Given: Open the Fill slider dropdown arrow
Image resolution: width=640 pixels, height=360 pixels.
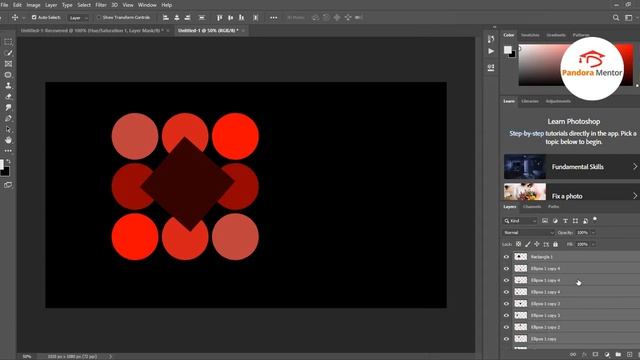Looking at the screenshot, I should click(593, 244).
